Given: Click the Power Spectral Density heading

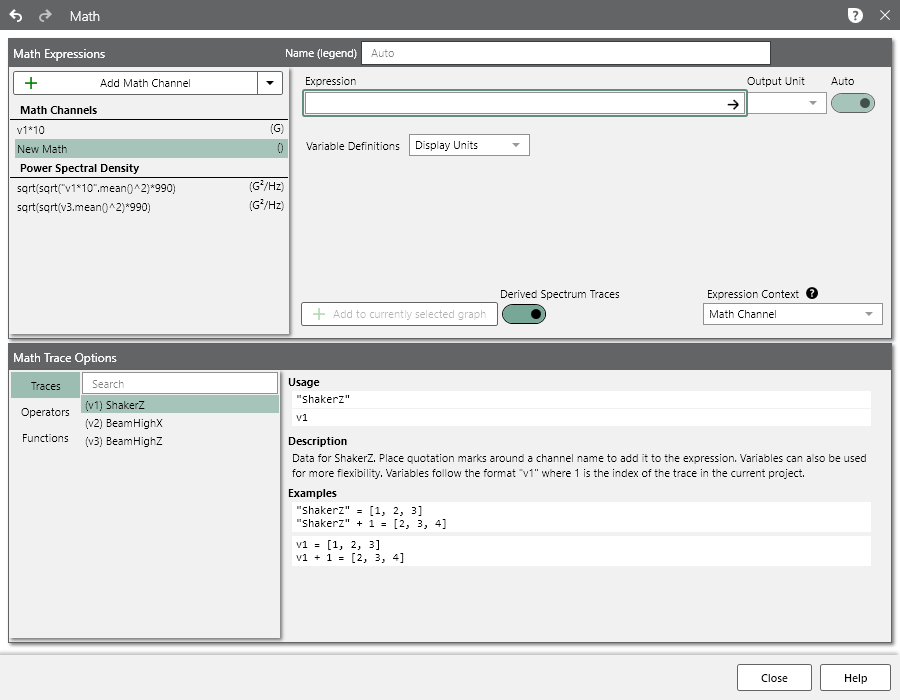Looking at the screenshot, I should click(79, 168).
